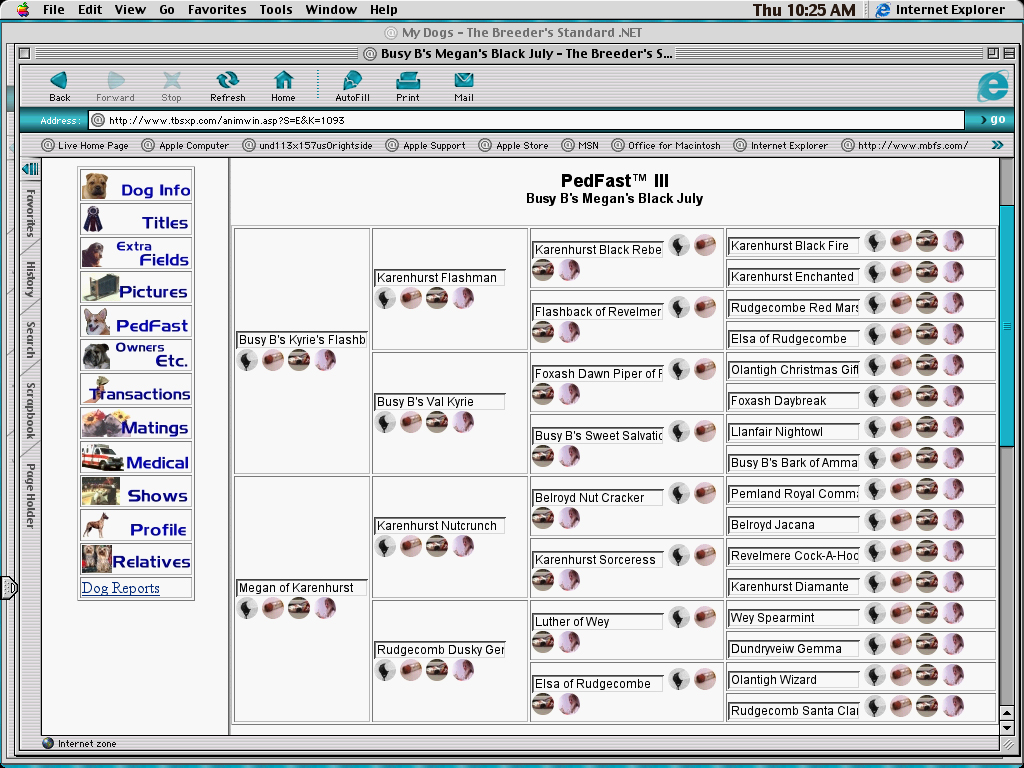The width and height of the screenshot is (1024, 768).
Task: Click the Dog Reports link
Action: [x=120, y=588]
